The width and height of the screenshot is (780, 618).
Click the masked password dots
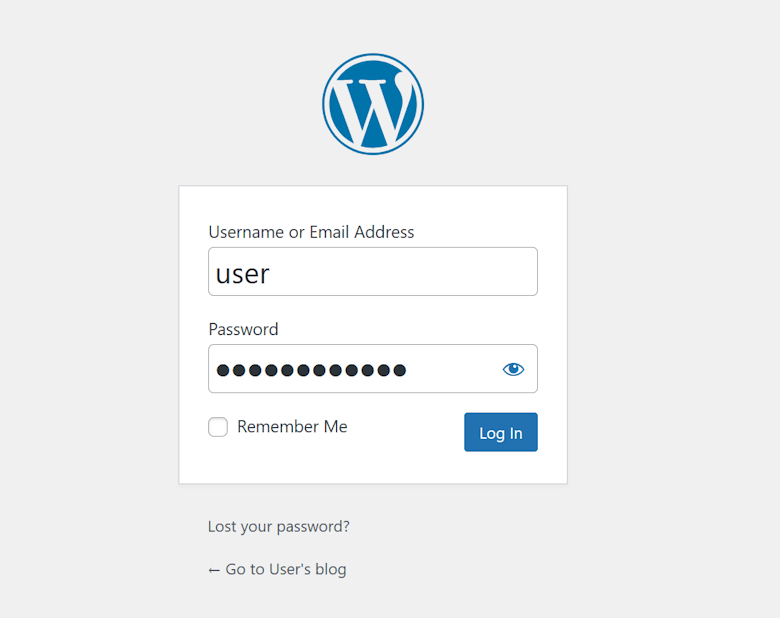coord(311,370)
